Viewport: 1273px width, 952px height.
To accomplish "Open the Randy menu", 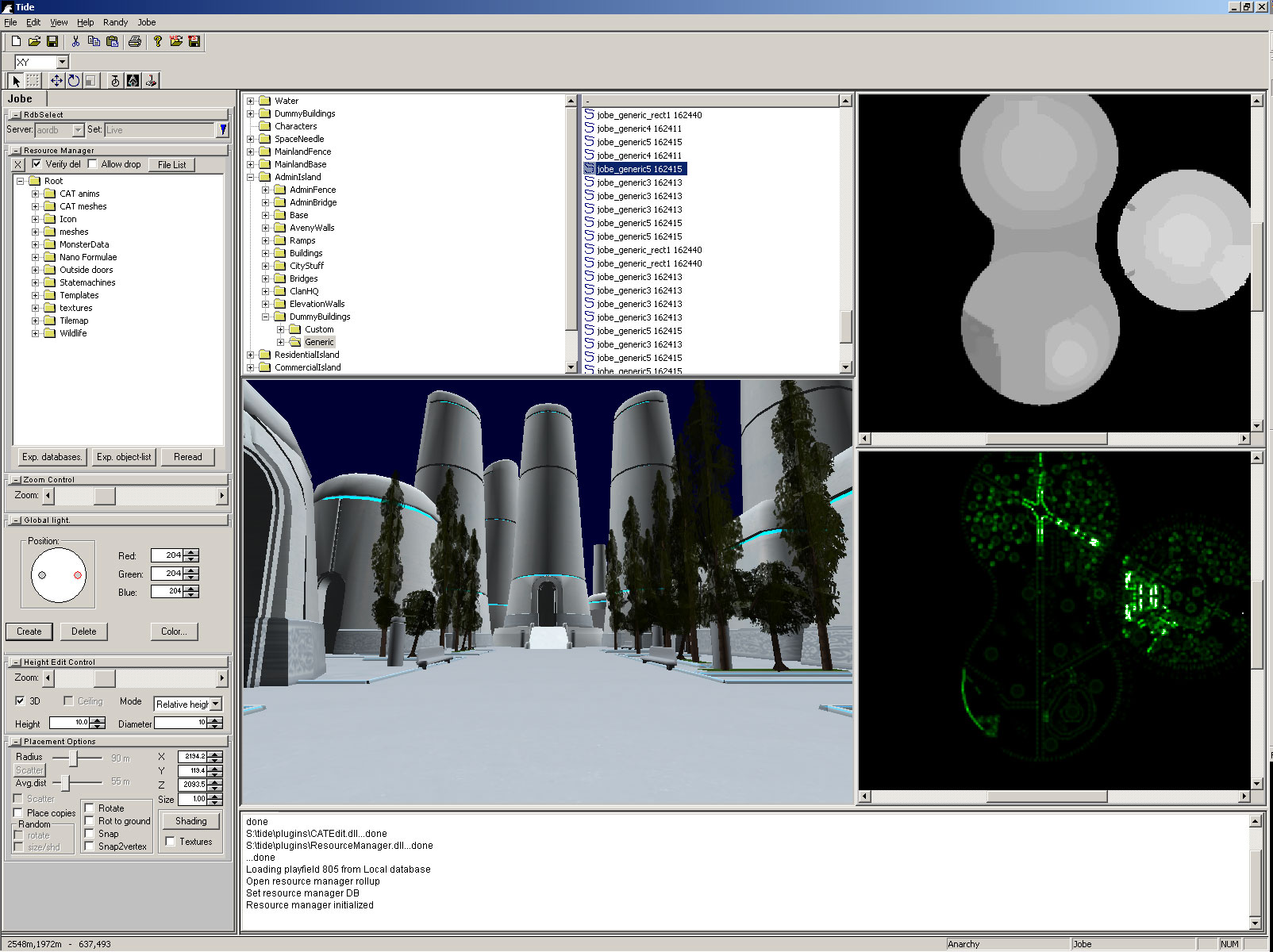I will [115, 22].
